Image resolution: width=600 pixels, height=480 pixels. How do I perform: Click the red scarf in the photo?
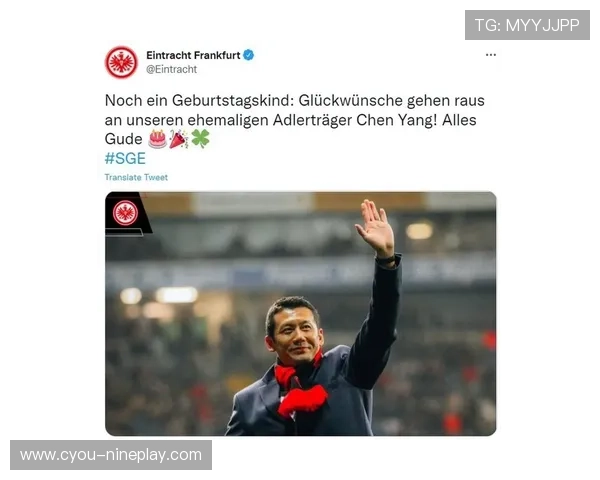click(x=300, y=385)
